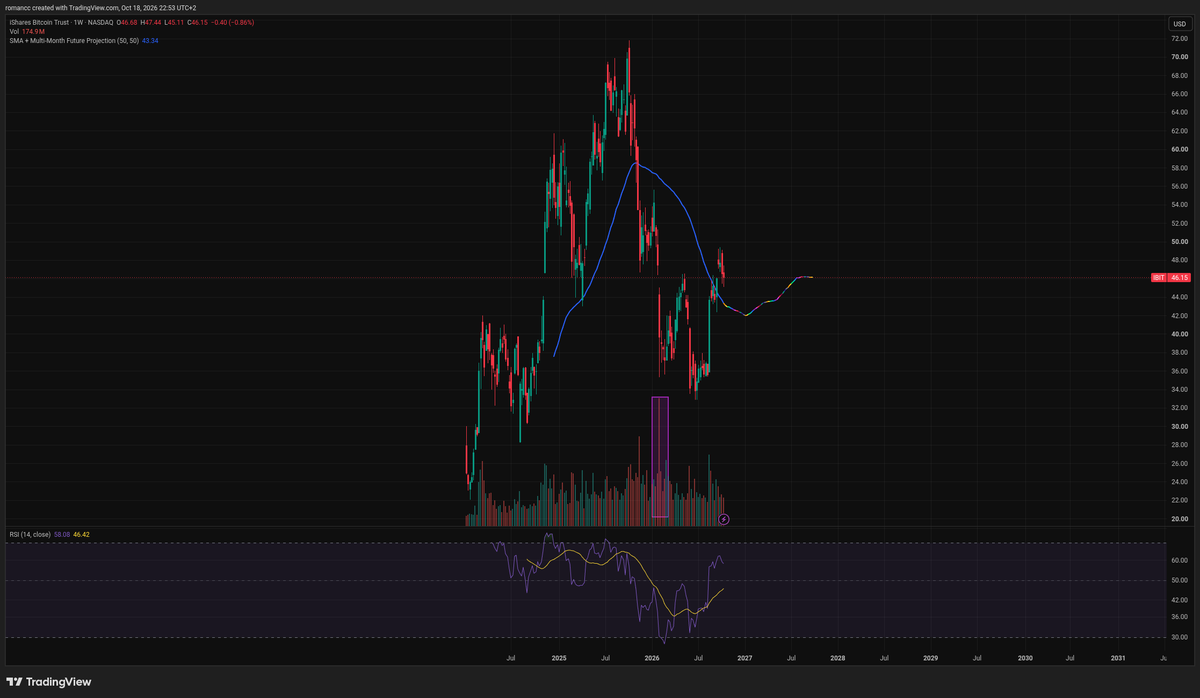Viewport: 1200px width, 698px height.
Task: Select SMA + Multi-Month Future Projection legend
Action: pyautogui.click(x=74, y=41)
